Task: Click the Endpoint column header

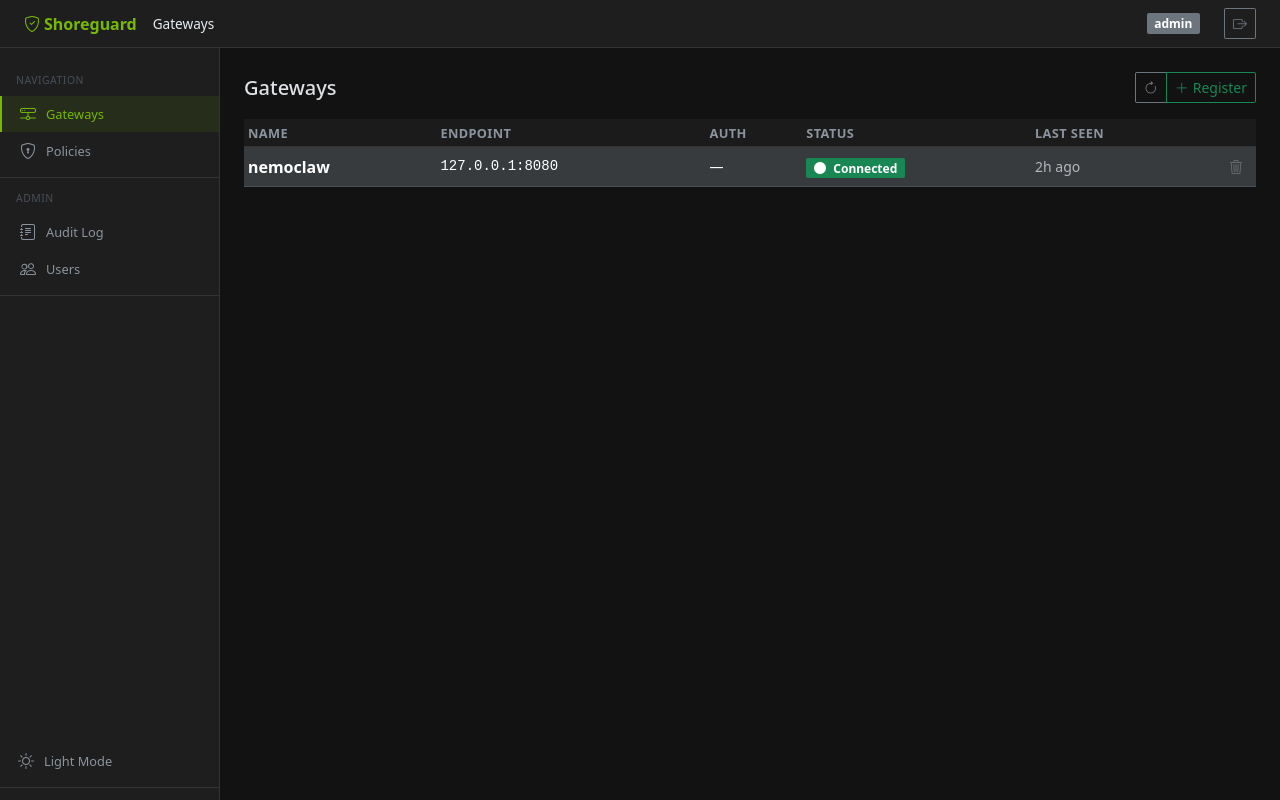Action: (x=475, y=133)
